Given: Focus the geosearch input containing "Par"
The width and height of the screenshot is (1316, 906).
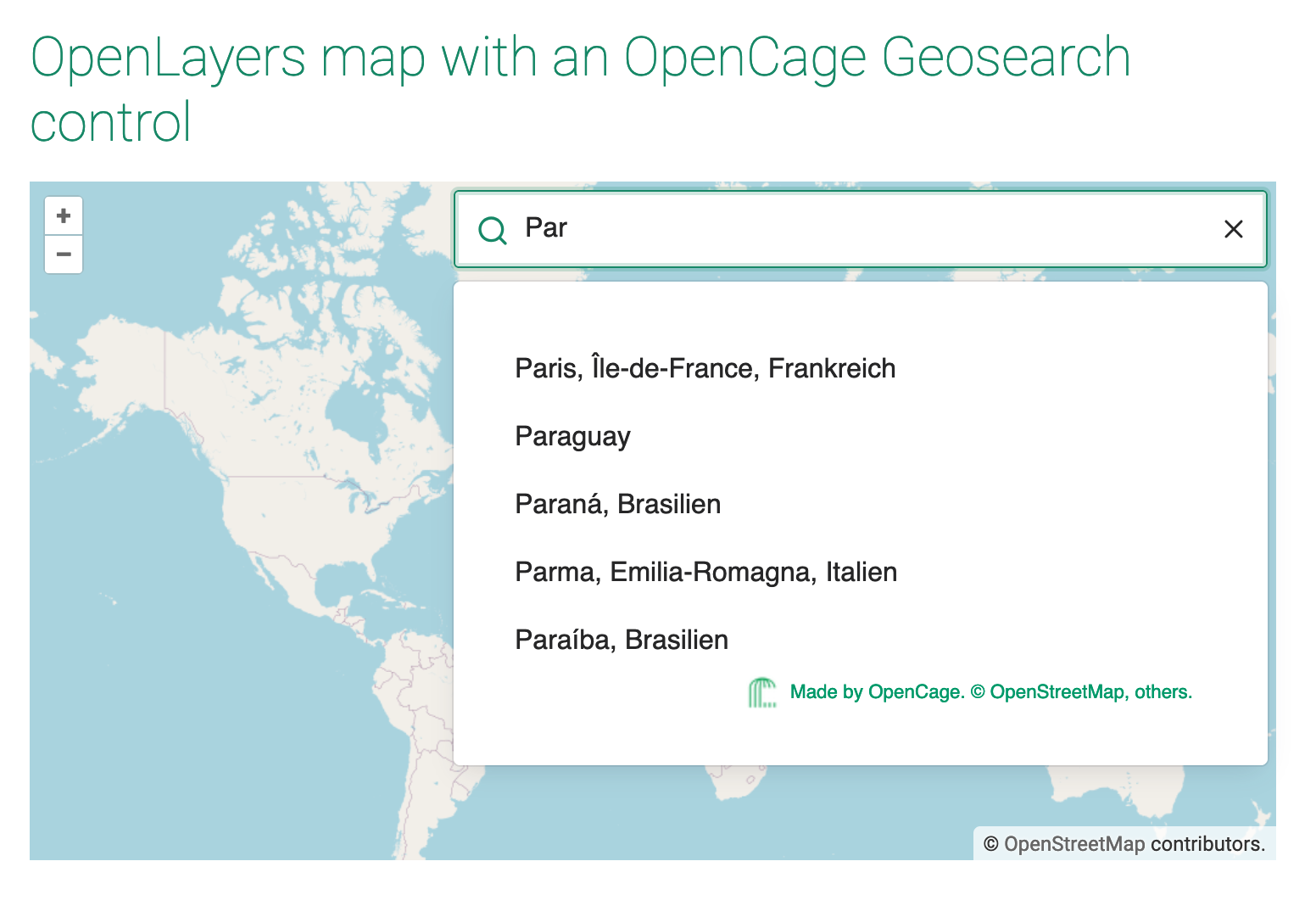Looking at the screenshot, I should click(x=861, y=229).
